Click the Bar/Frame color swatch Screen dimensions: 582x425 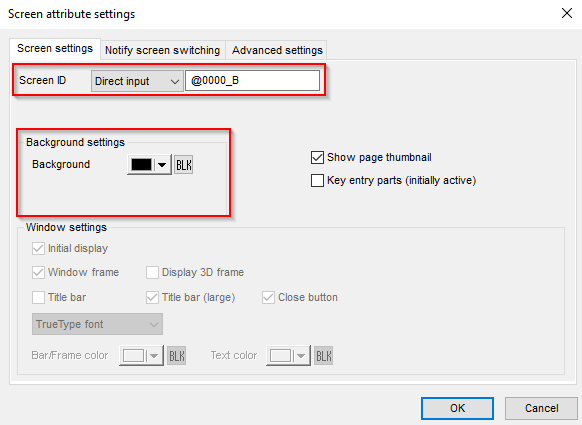pyautogui.click(x=133, y=356)
